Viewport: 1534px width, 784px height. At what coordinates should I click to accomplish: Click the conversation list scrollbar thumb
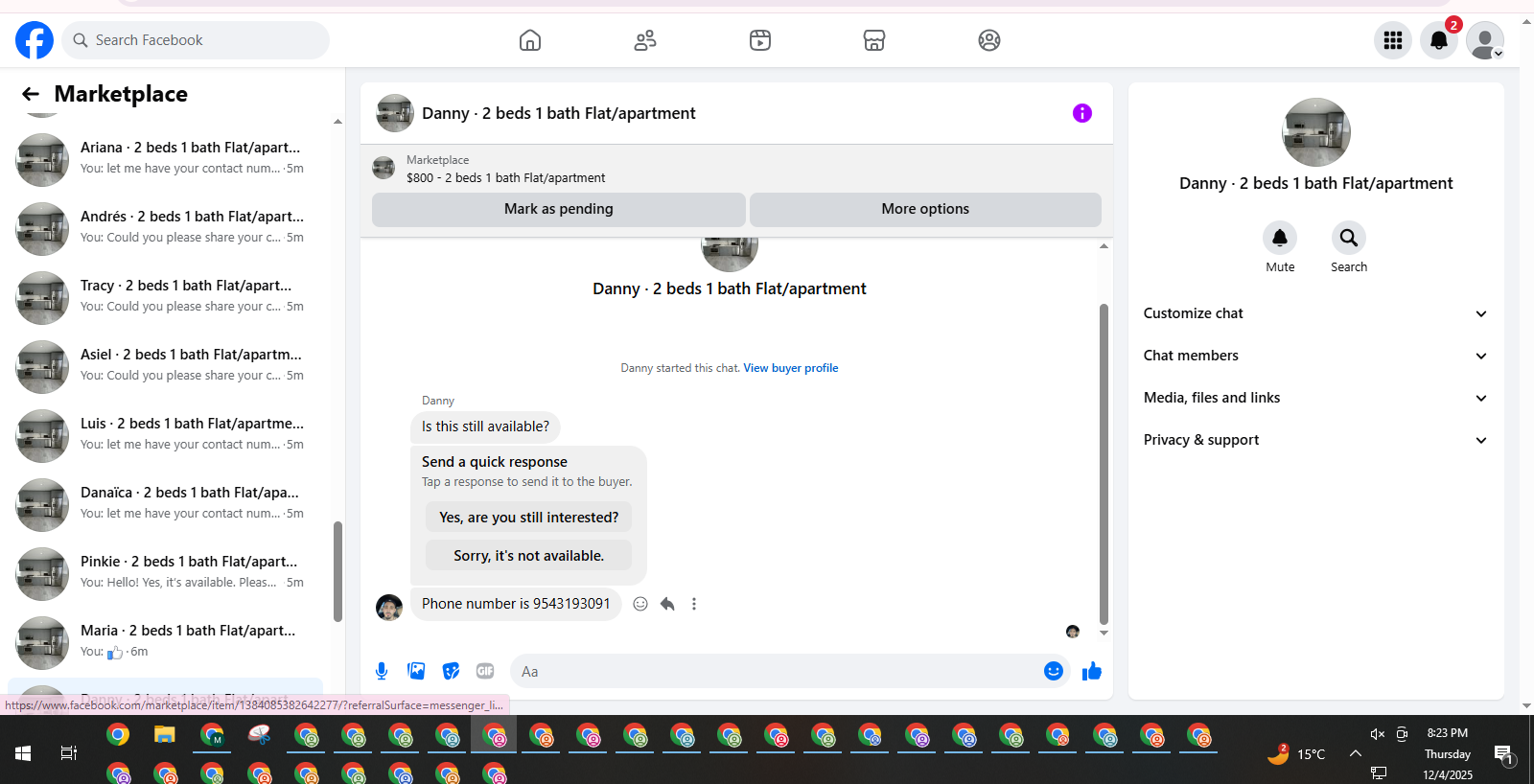point(337,571)
